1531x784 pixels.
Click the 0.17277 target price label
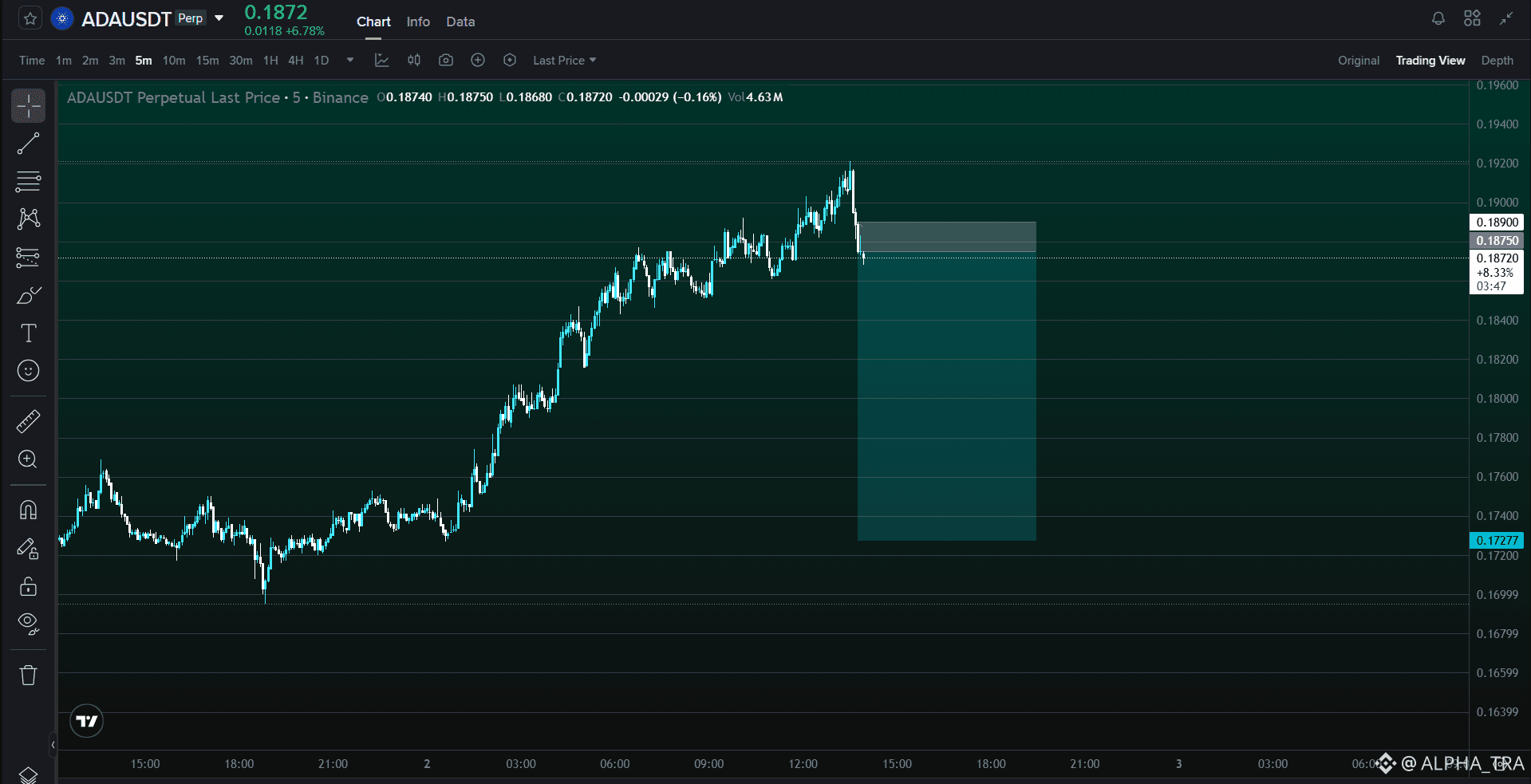click(1497, 541)
